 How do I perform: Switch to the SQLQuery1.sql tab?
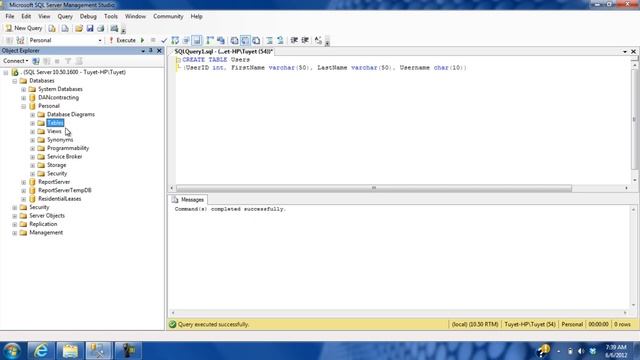223,51
